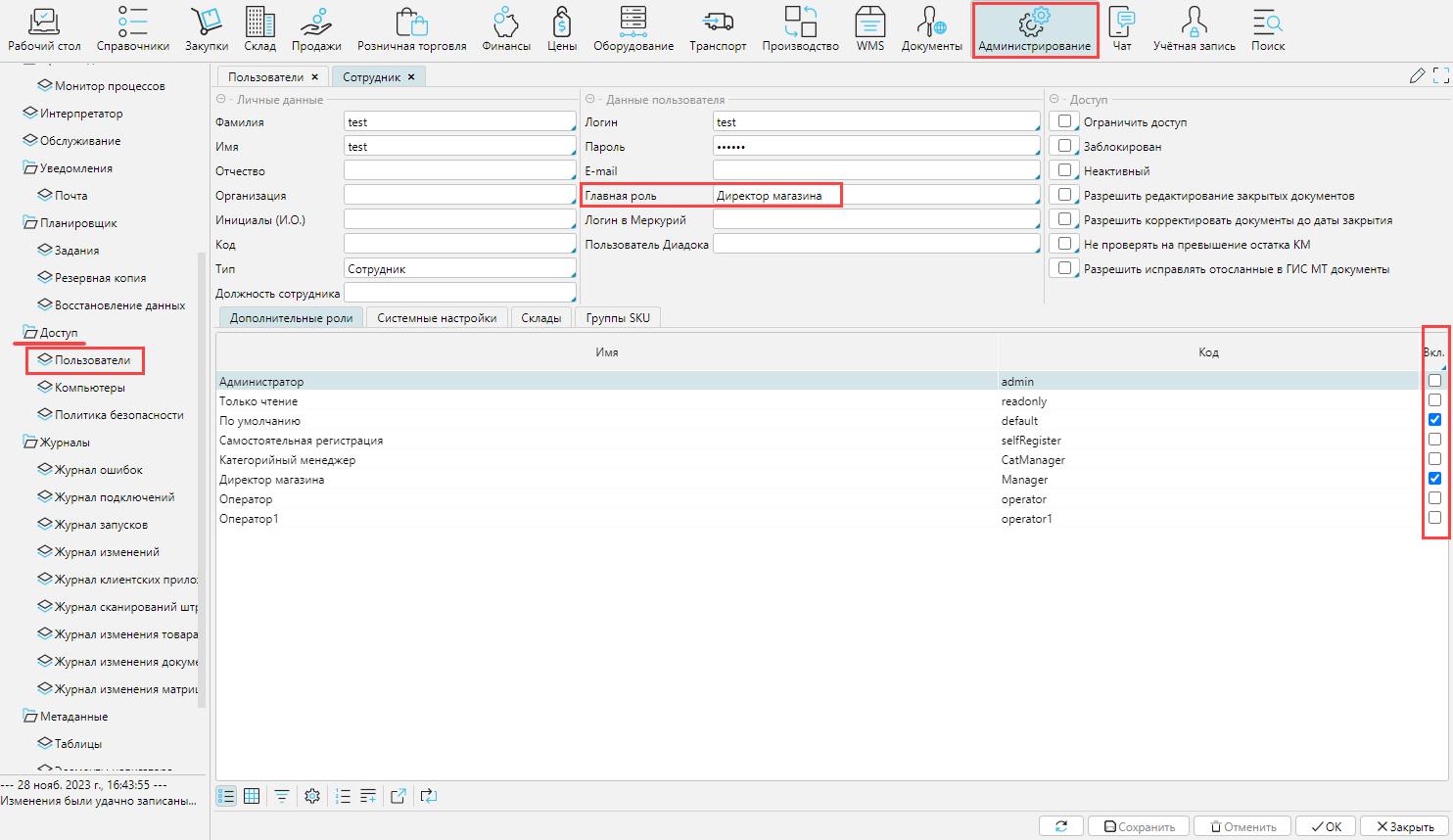This screenshot has width=1453, height=840.
Task: Collapse the Личные данные section
Action: (x=221, y=100)
